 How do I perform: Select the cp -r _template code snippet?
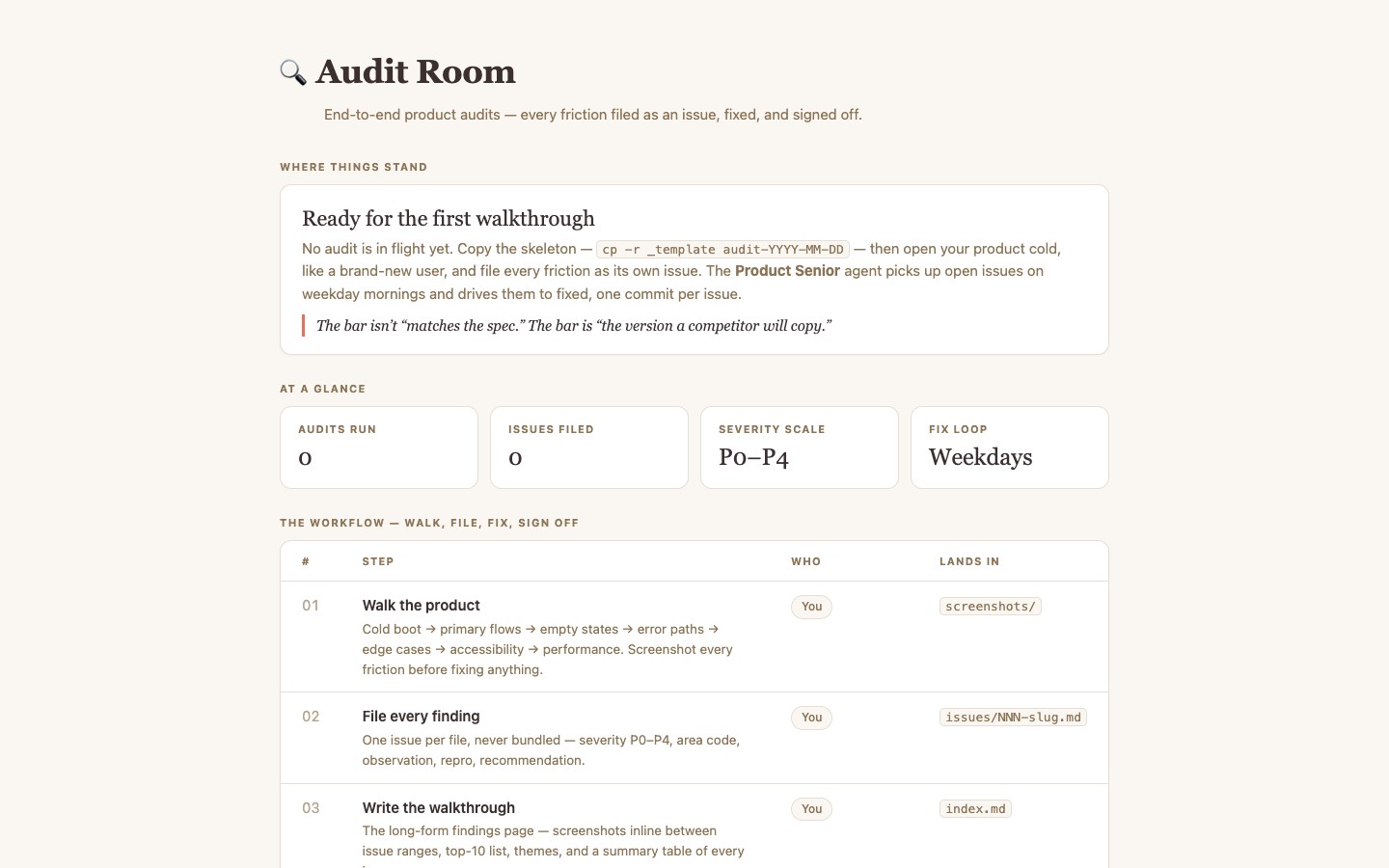pyautogui.click(x=722, y=249)
